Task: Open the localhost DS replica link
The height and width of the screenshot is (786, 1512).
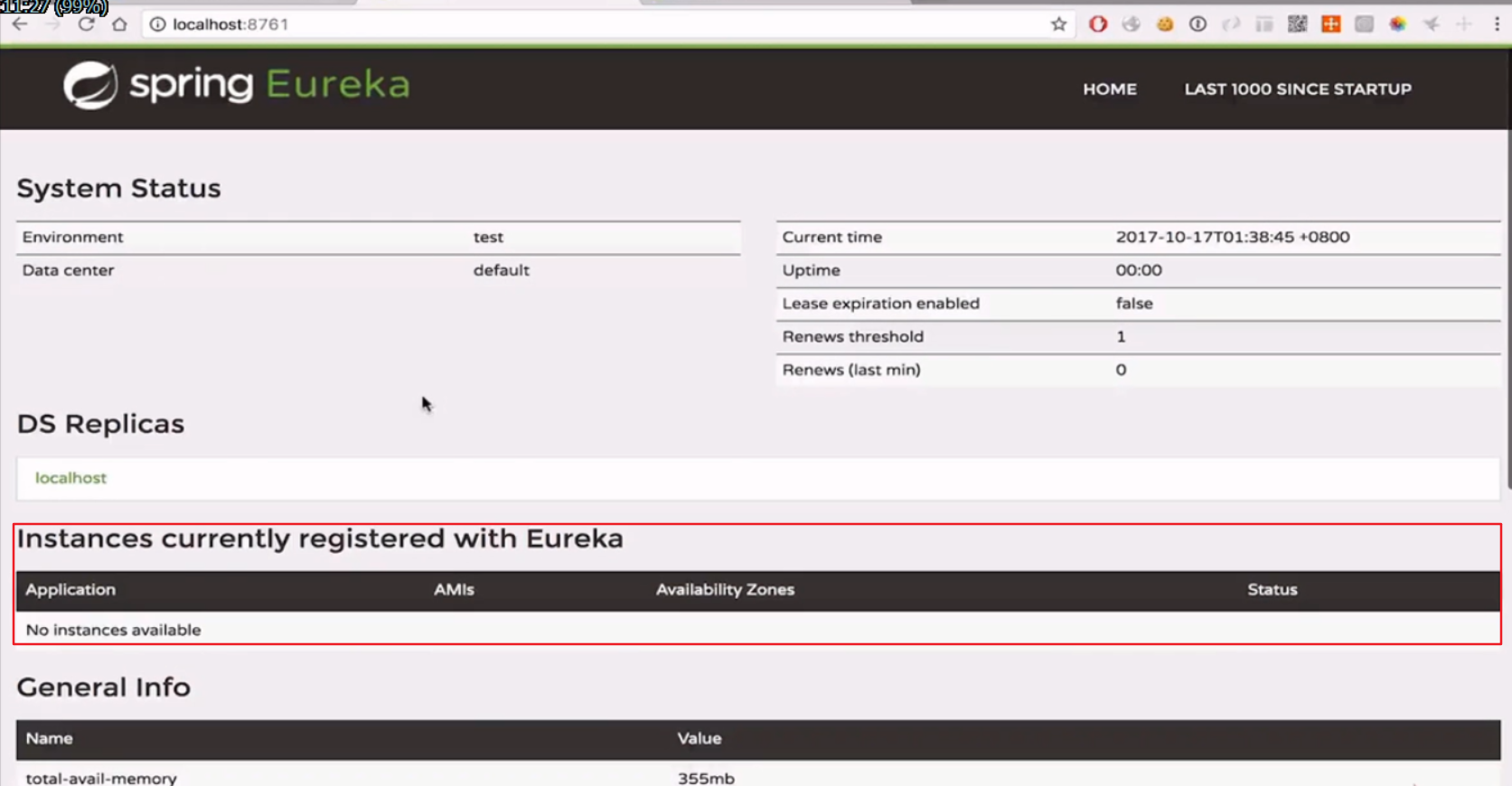Action: 70,478
